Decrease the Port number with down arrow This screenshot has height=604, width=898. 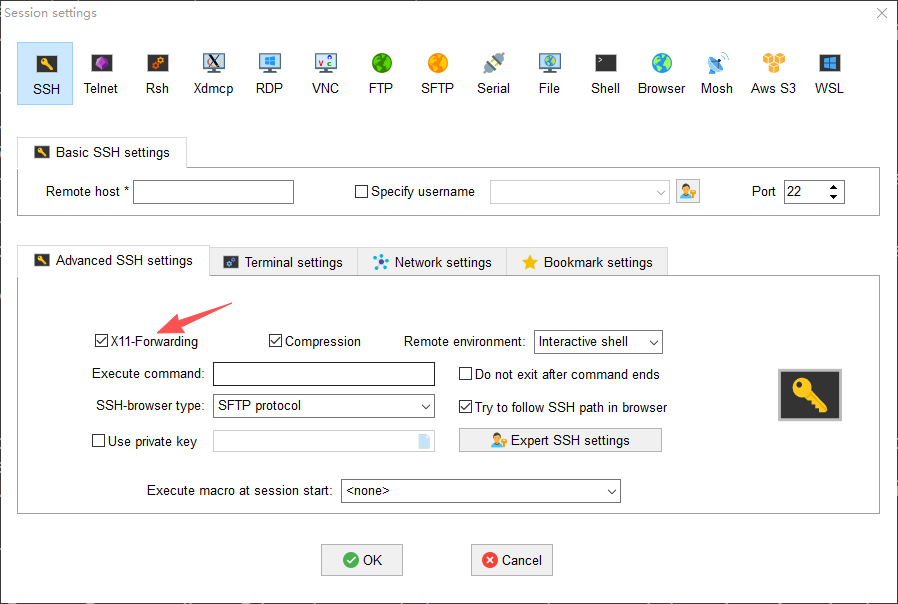[833, 197]
